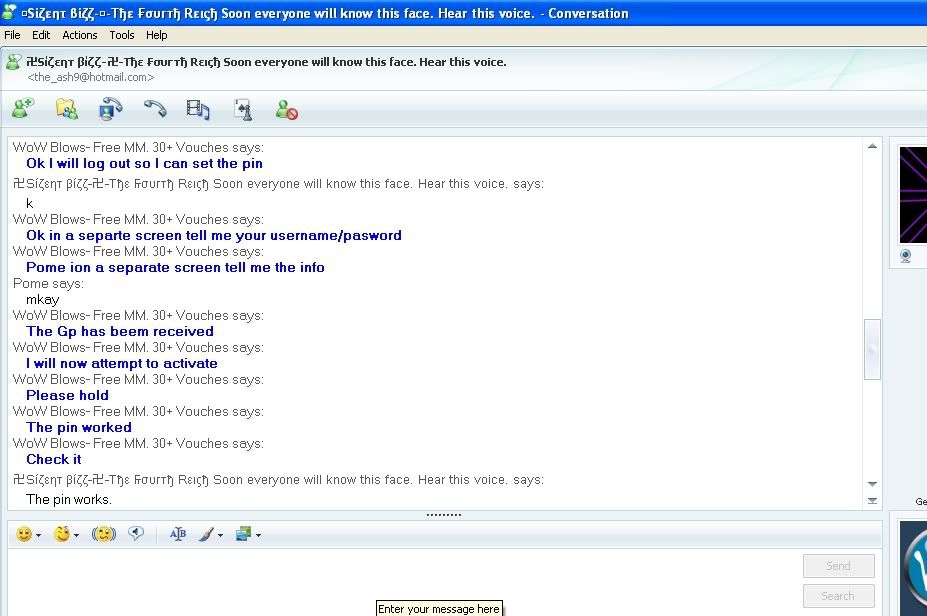Screen dimensions: 927x616
Task: Click the Send button
Action: pyautogui.click(x=838, y=566)
